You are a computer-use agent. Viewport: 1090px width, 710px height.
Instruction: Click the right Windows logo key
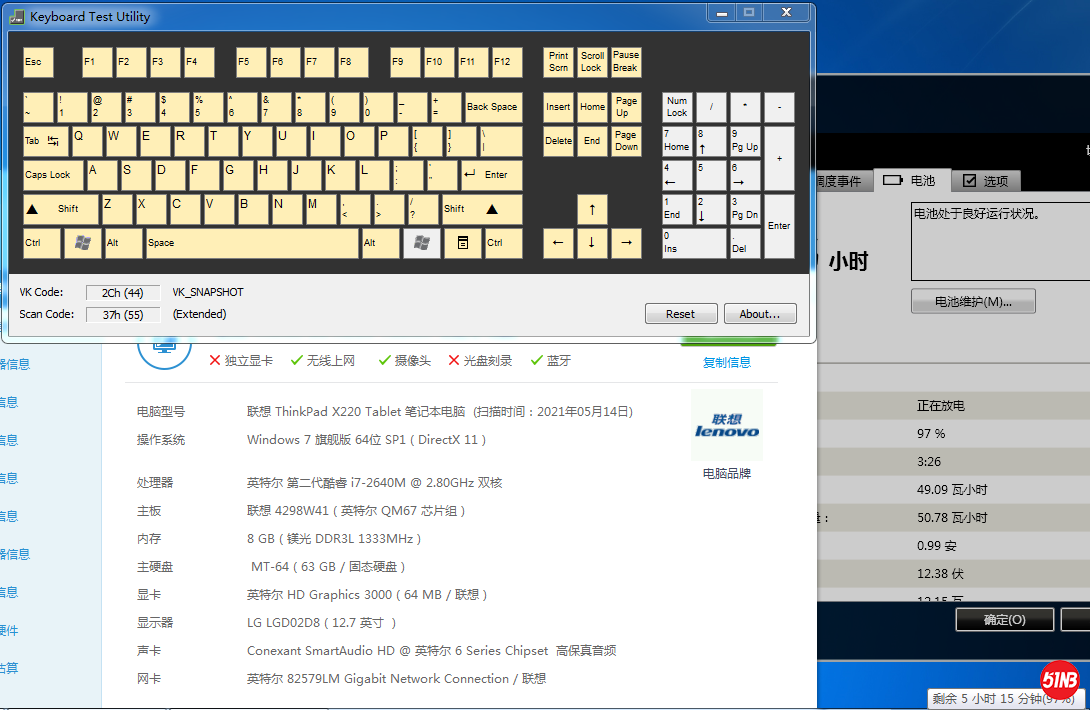(x=422, y=243)
